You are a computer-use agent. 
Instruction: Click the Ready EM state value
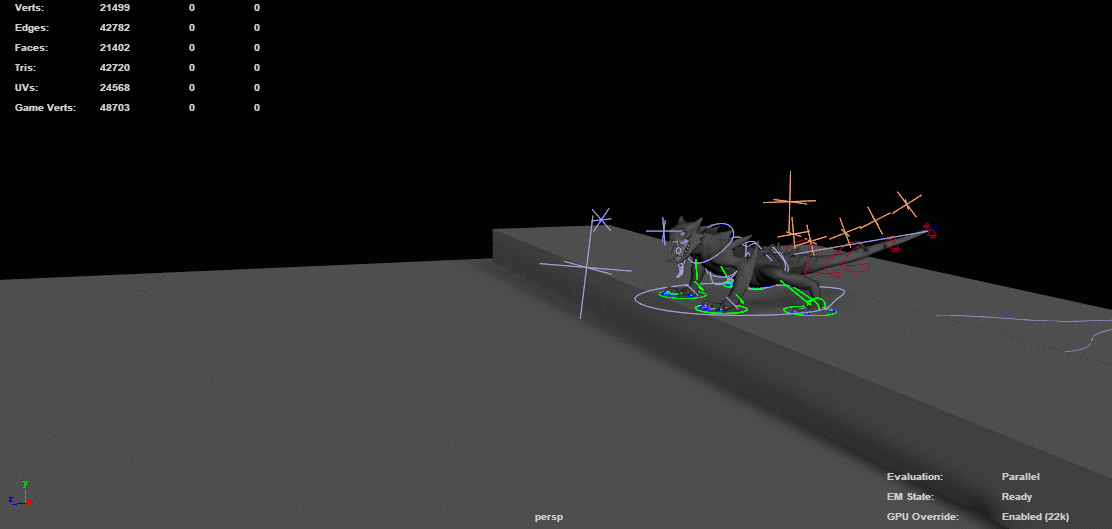tap(1016, 497)
